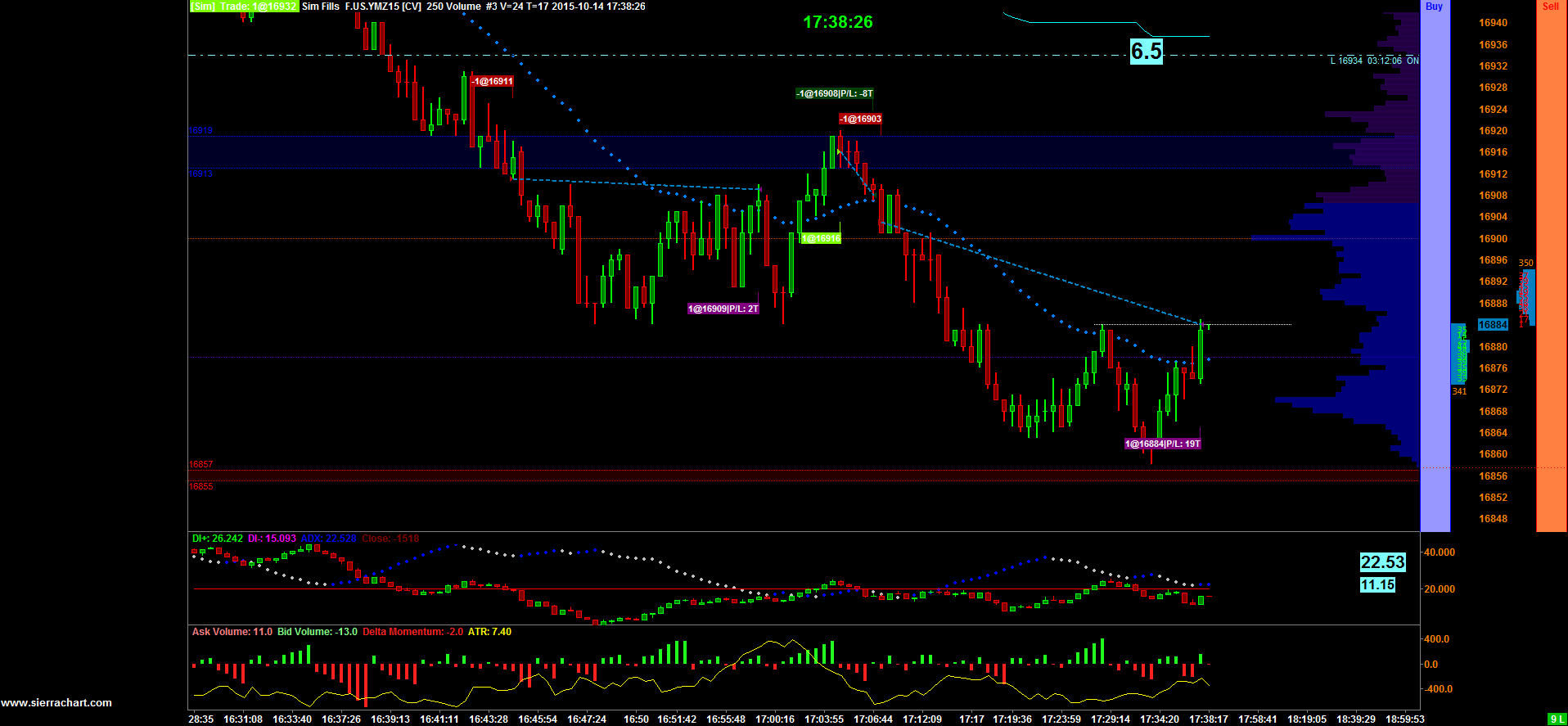The width and height of the screenshot is (1568, 726).
Task: Select the '1@16884|P/L: 19T' trade marker
Action: pyautogui.click(x=1163, y=444)
